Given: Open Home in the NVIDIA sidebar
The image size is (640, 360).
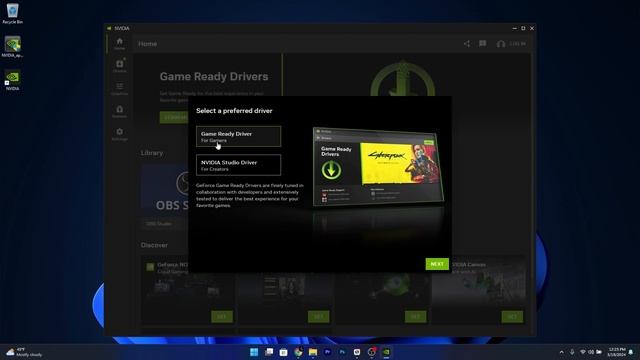Looking at the screenshot, I should pyautogui.click(x=120, y=43).
